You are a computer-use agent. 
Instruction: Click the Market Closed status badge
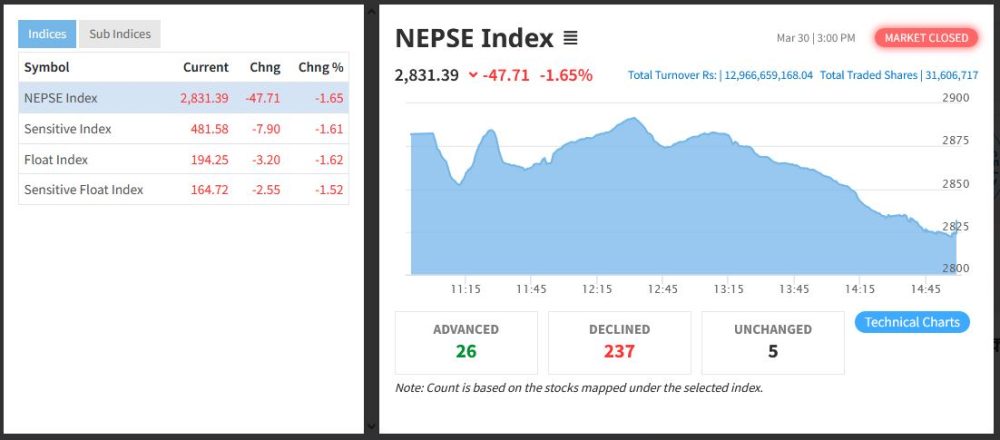click(926, 38)
